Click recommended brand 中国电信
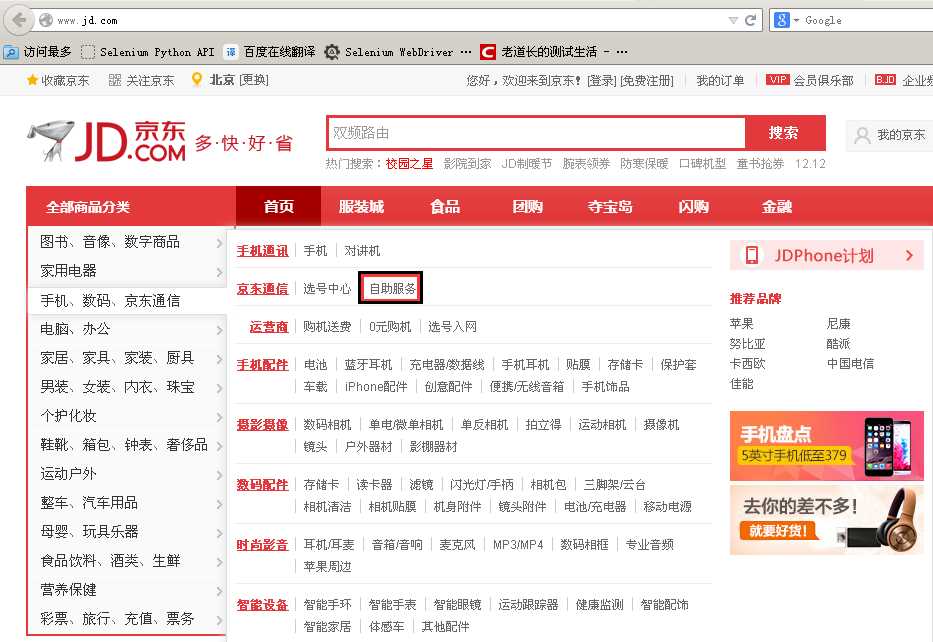 (850, 364)
